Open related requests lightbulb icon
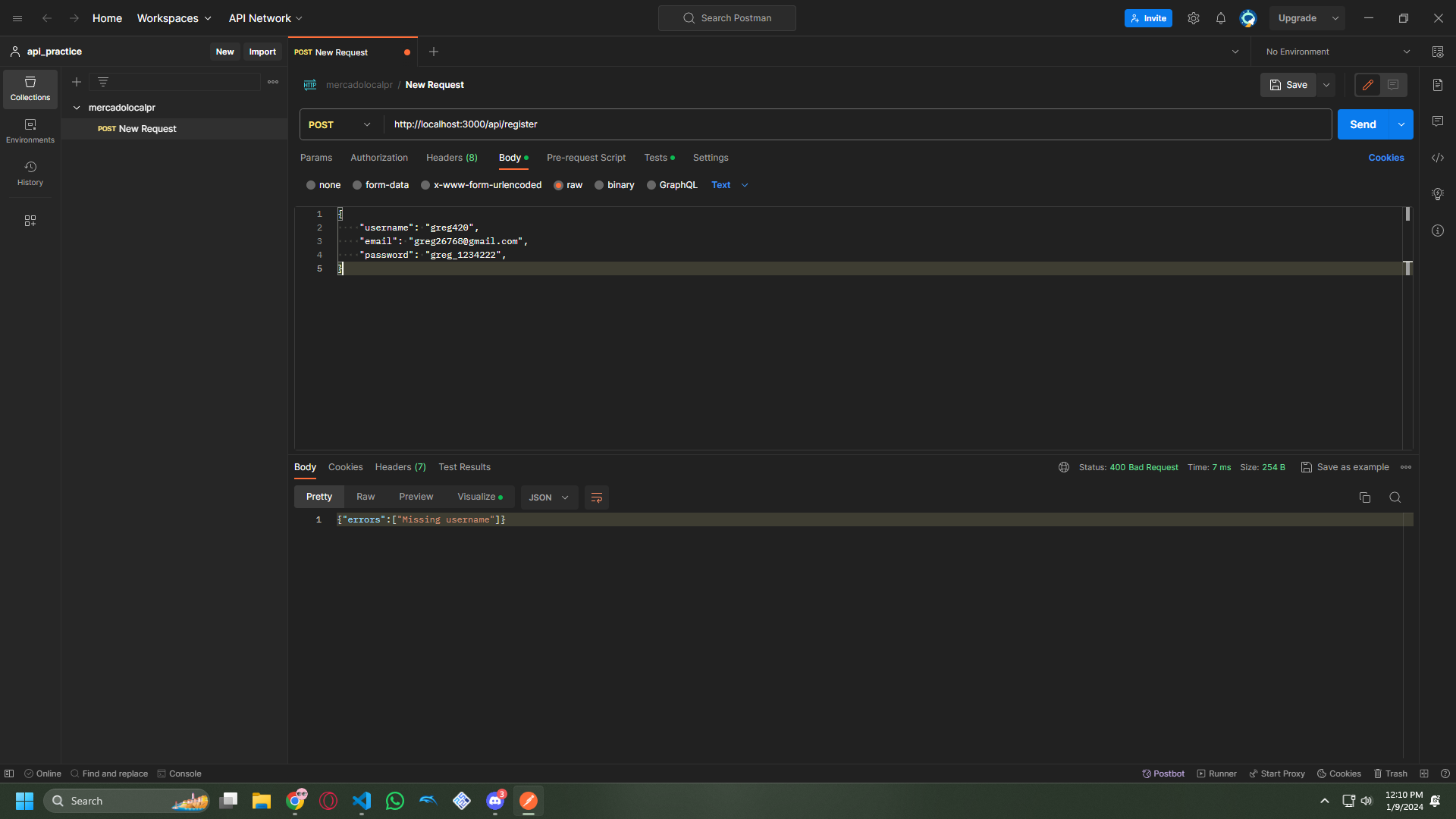Screen dimensions: 1456x819 coord(1438,194)
